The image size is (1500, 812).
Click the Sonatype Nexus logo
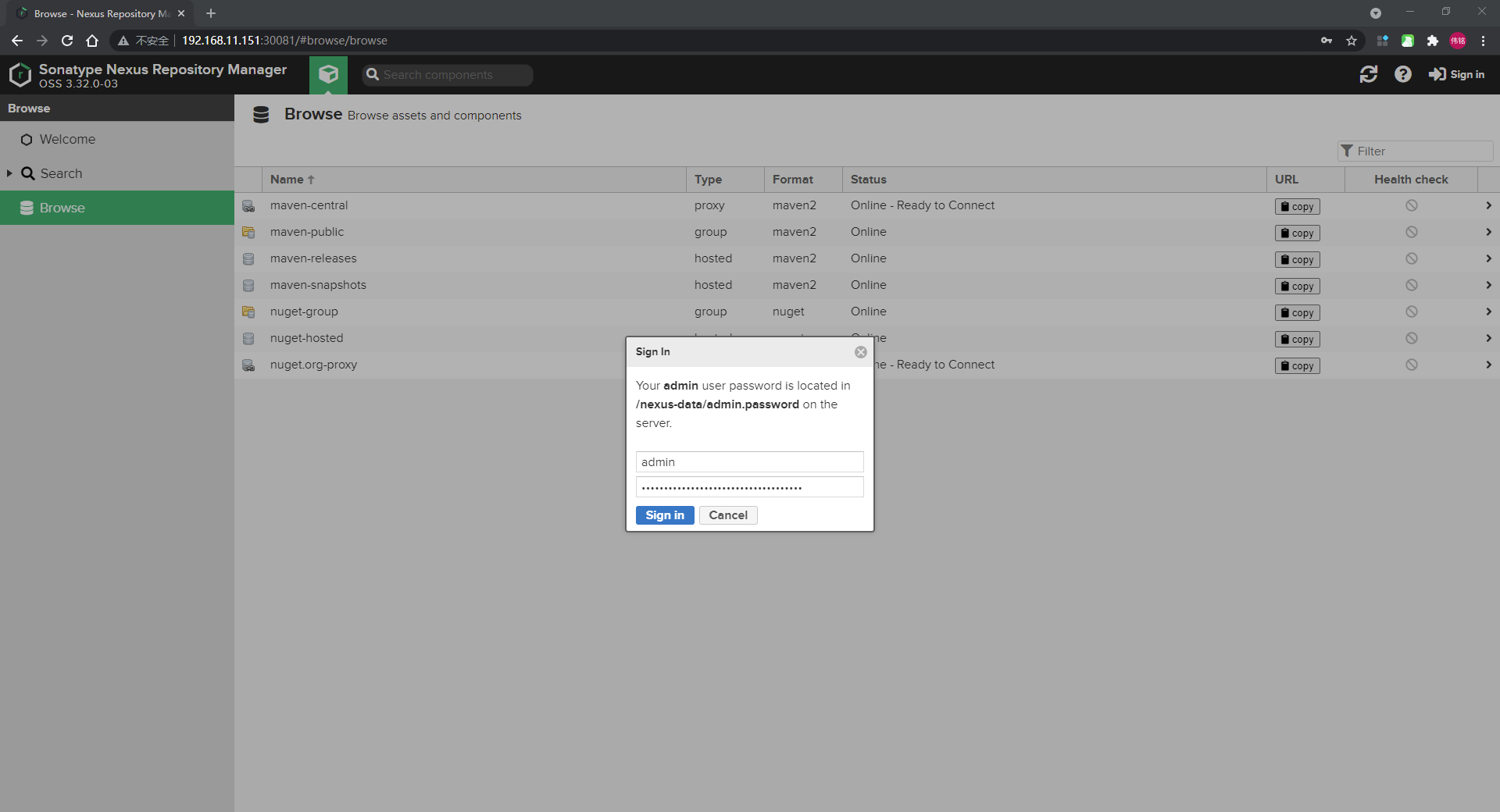[x=20, y=75]
